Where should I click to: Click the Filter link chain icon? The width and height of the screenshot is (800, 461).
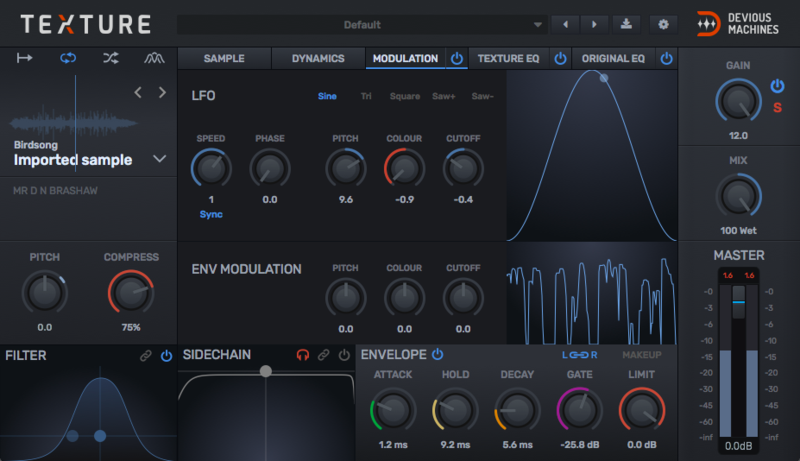click(146, 355)
